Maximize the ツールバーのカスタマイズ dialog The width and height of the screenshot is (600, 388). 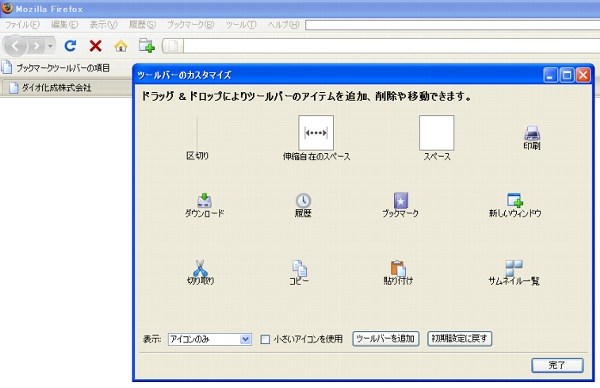pyautogui.click(x=566, y=75)
